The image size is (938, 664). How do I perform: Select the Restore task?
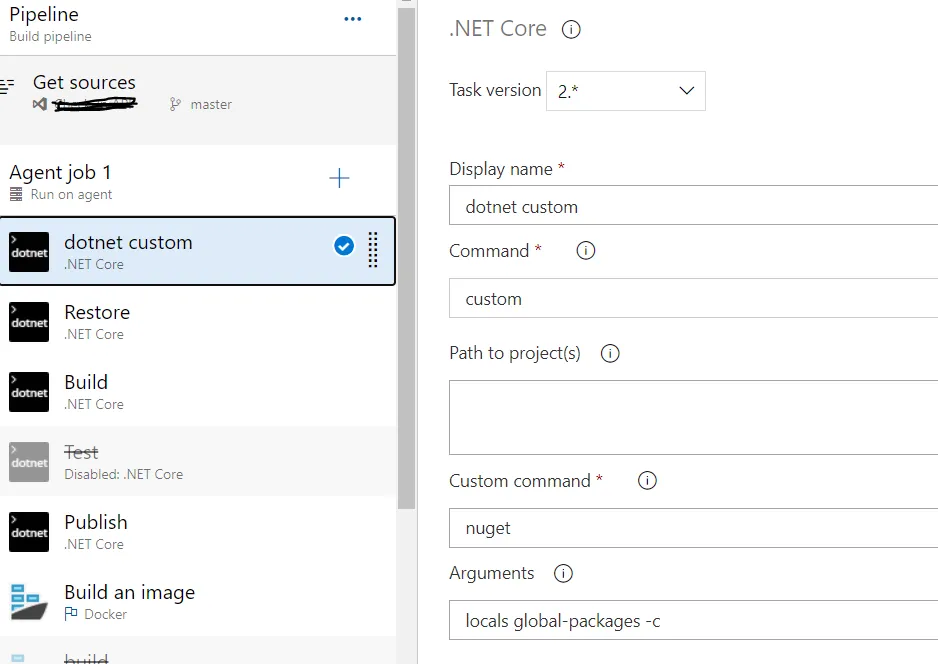(x=97, y=322)
